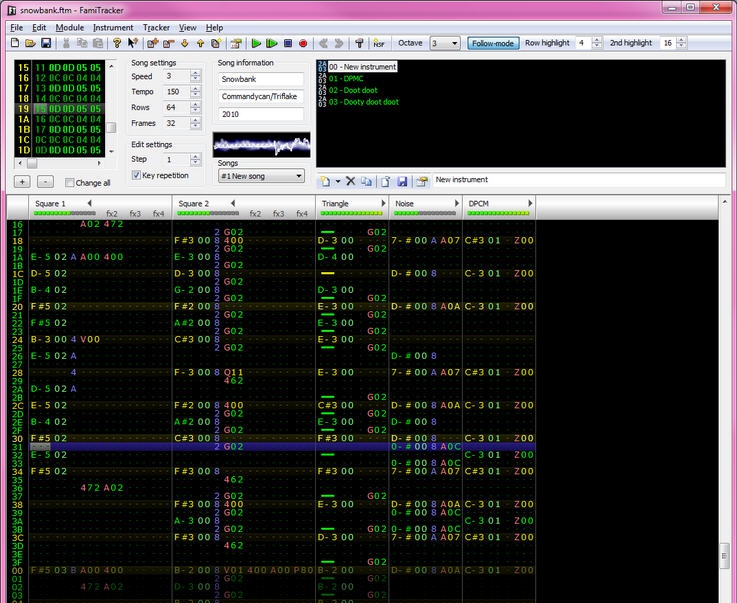Viewport: 737px width, 603px height.
Task: Click the Tempo spinner arrows
Action: pyautogui.click(x=195, y=91)
